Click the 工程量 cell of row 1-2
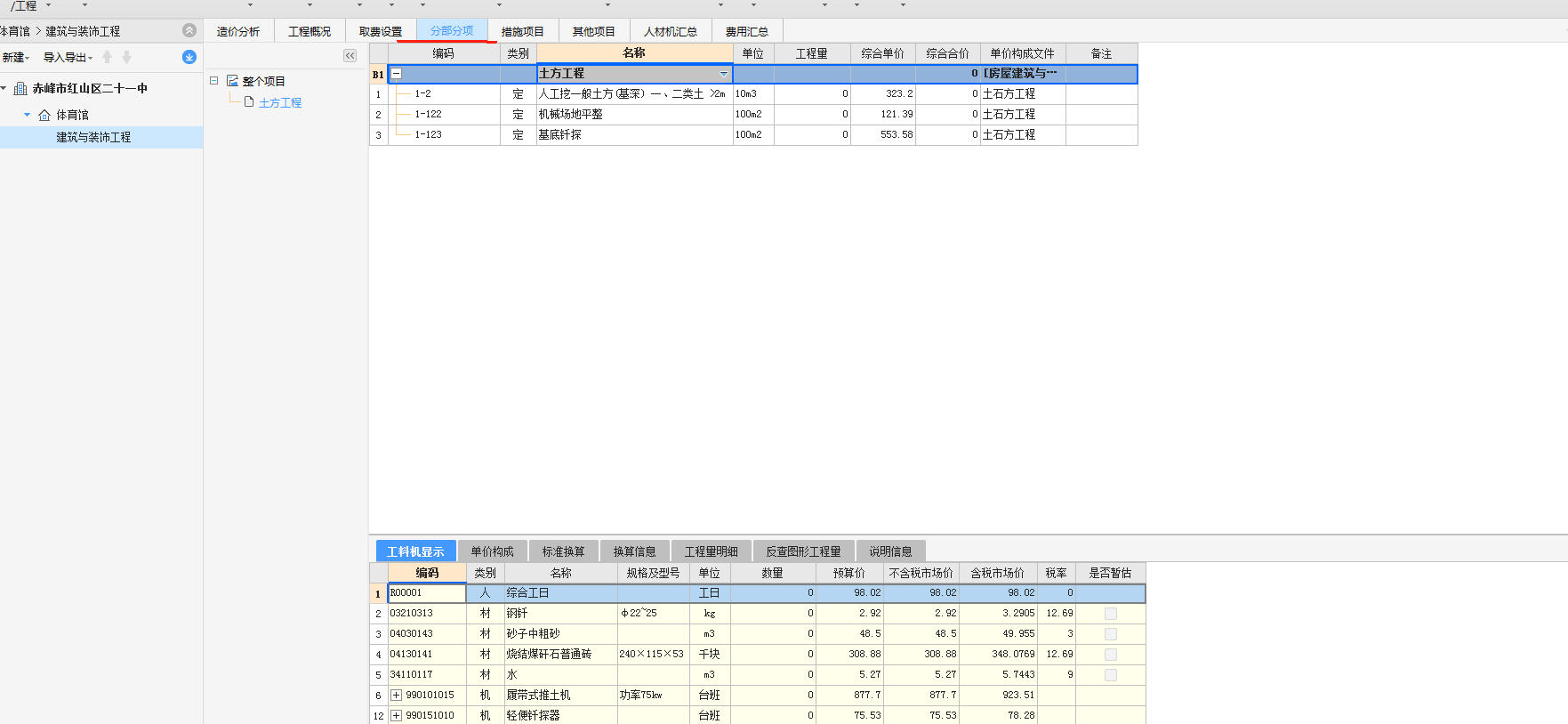The width and height of the screenshot is (1568, 724). click(x=812, y=93)
